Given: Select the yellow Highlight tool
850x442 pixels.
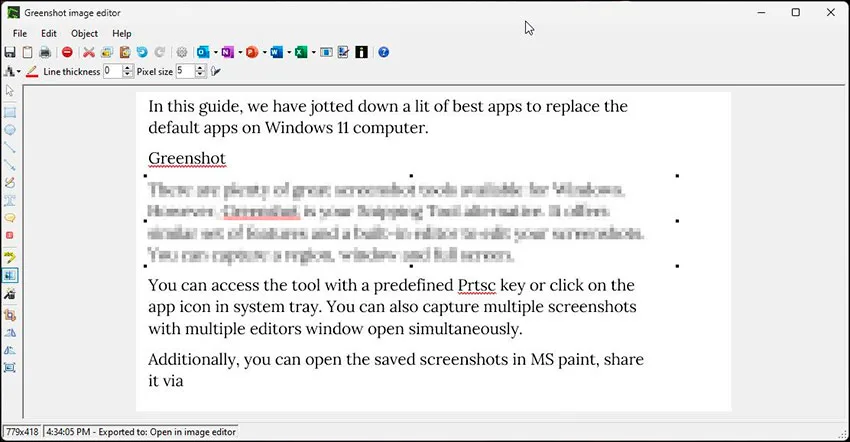Looking at the screenshot, I should click(10, 257).
